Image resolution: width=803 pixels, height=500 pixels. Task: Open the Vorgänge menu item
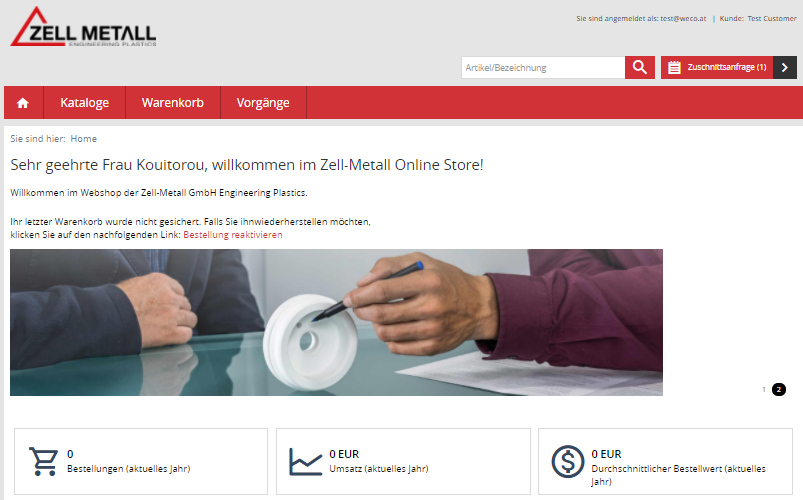coord(263,102)
